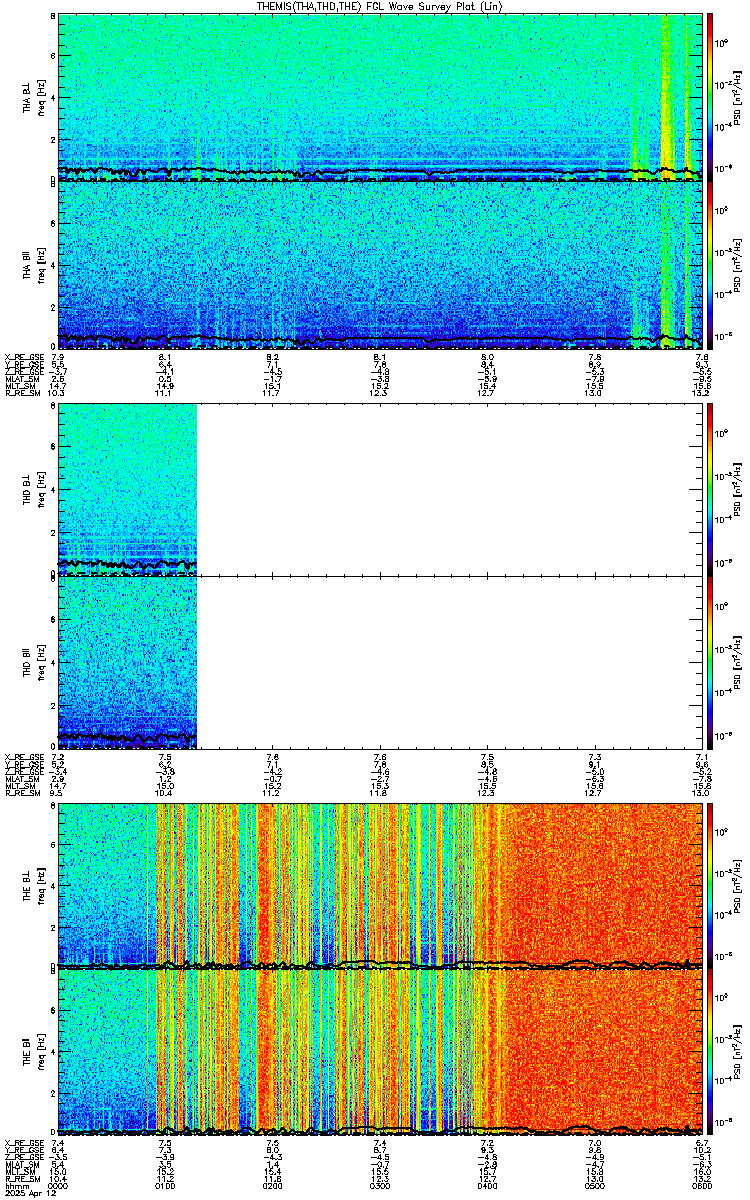The height and width of the screenshot is (1200, 750).
Task: Click the THA B-perpendicular PSD color bar
Action: pyautogui.click(x=711, y=95)
